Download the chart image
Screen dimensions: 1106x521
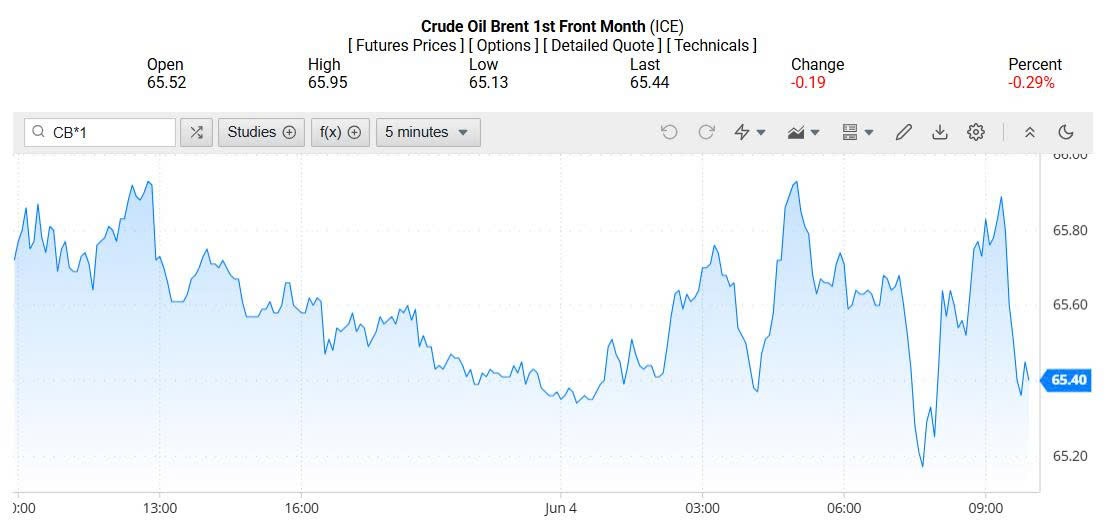940,132
